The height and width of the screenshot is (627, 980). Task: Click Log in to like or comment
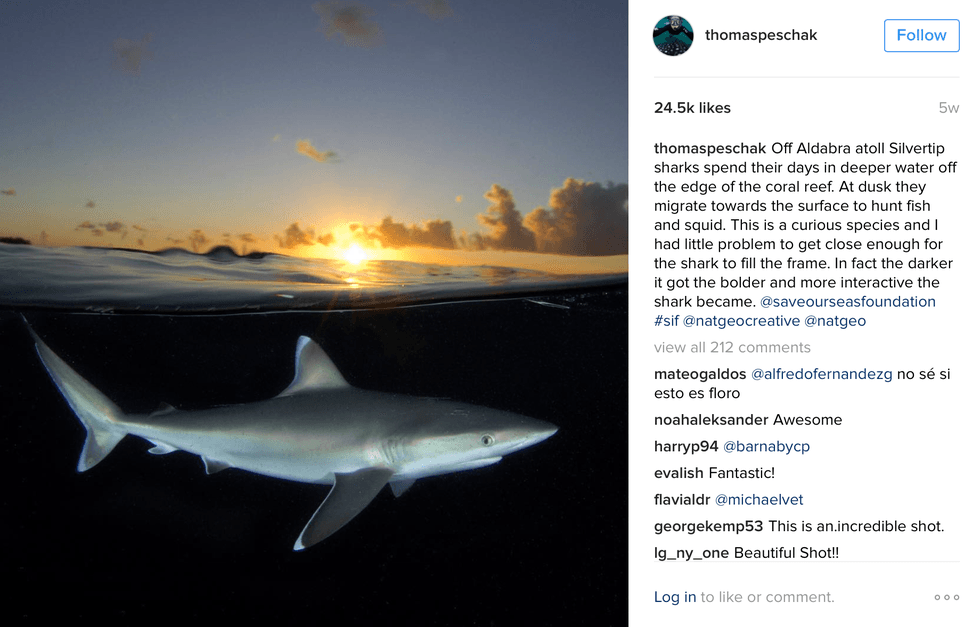tap(675, 597)
